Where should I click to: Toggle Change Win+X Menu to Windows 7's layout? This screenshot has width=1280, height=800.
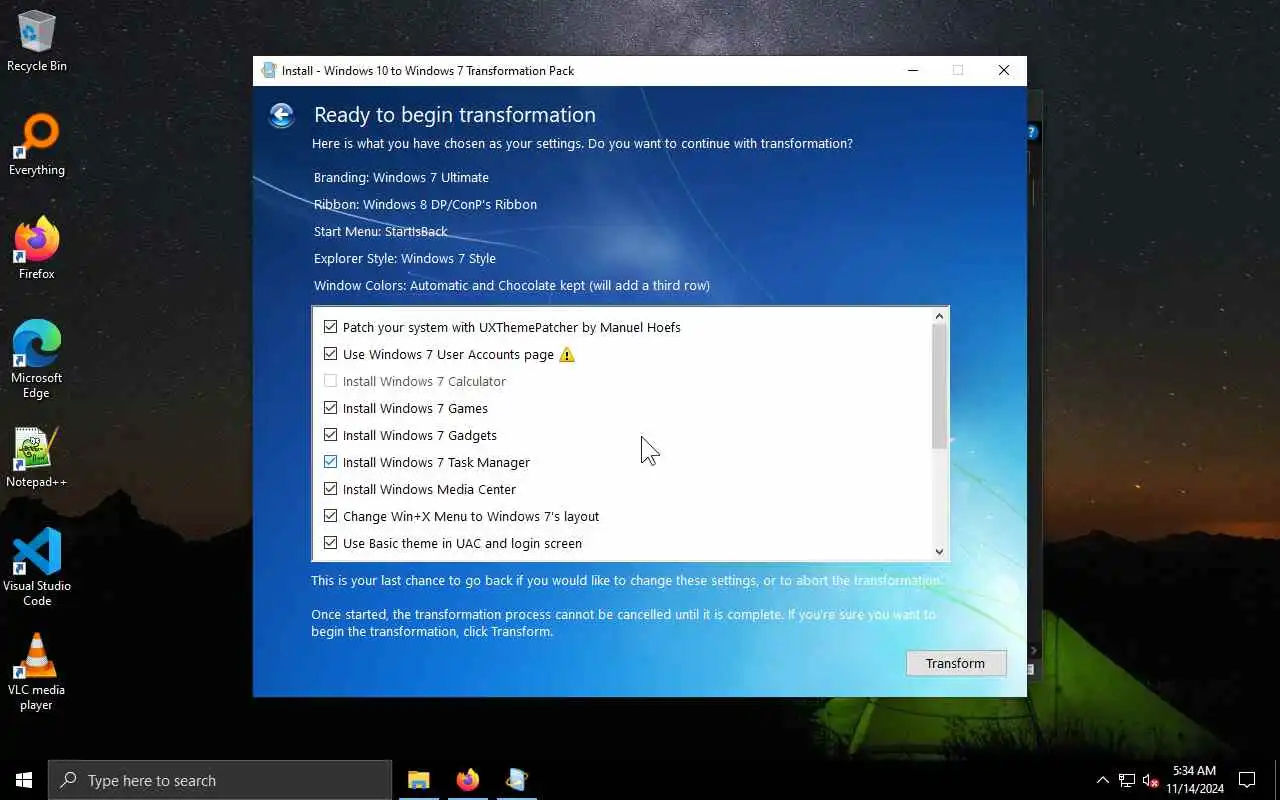(x=331, y=516)
